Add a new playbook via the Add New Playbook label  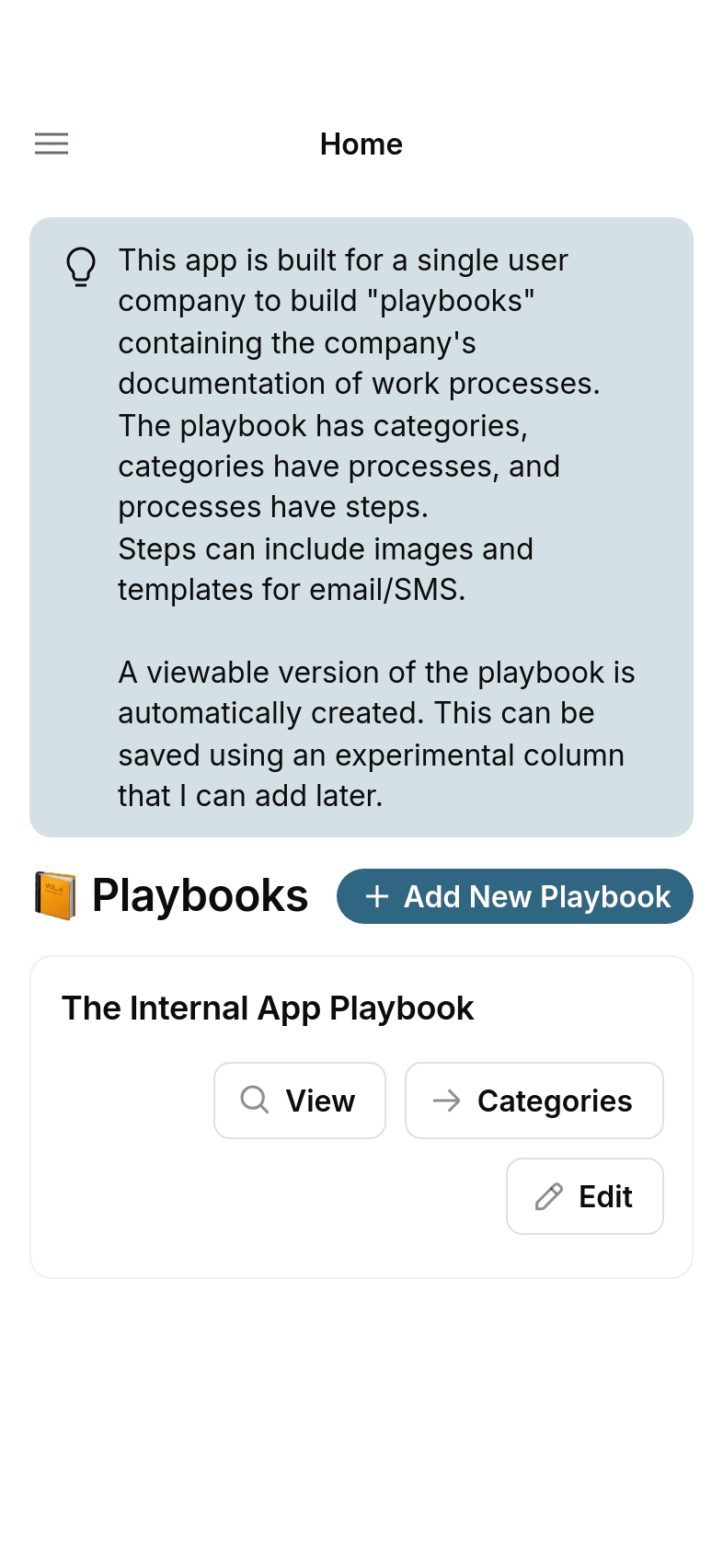pyautogui.click(x=537, y=896)
